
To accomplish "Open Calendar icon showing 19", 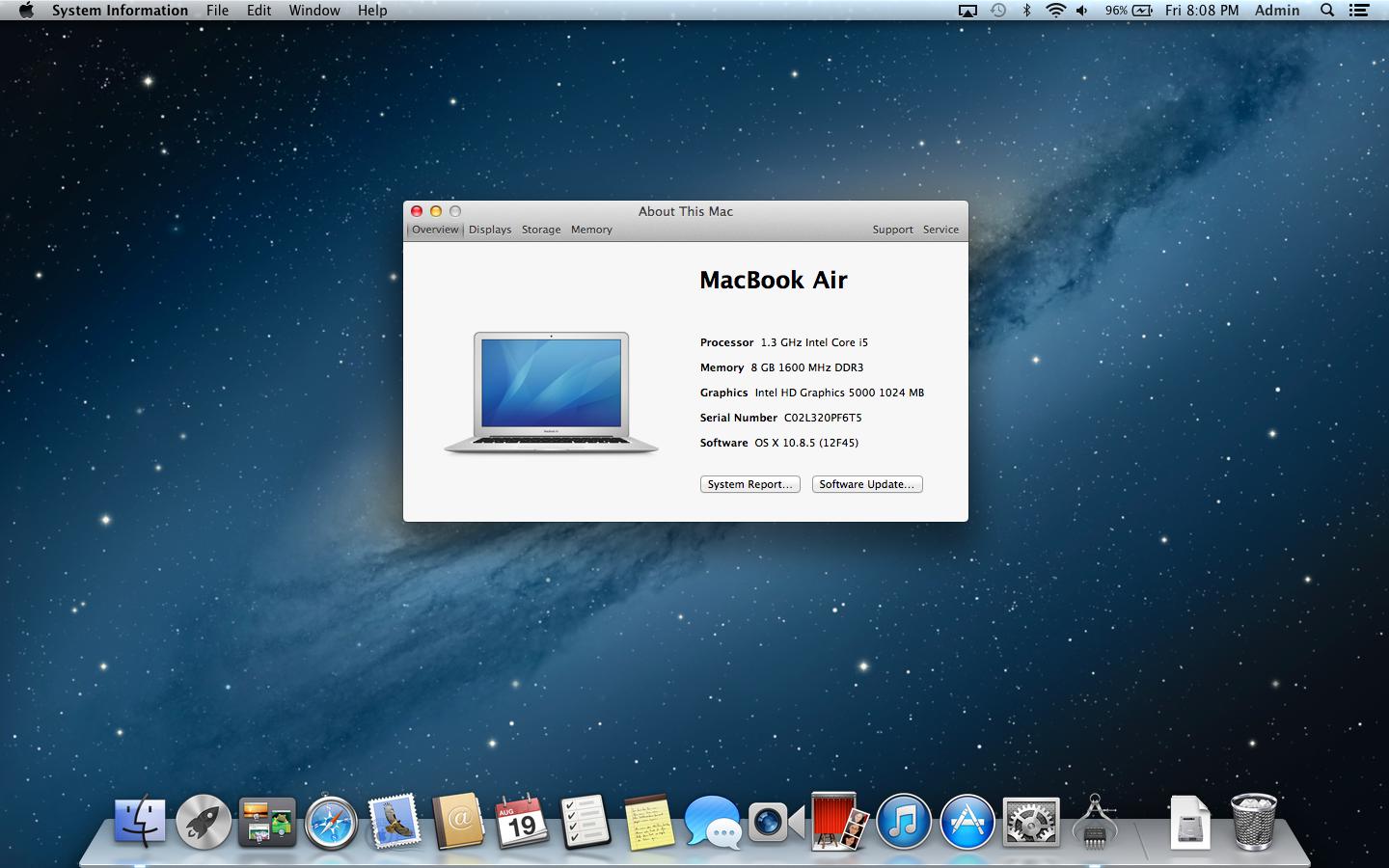I will click(522, 822).
